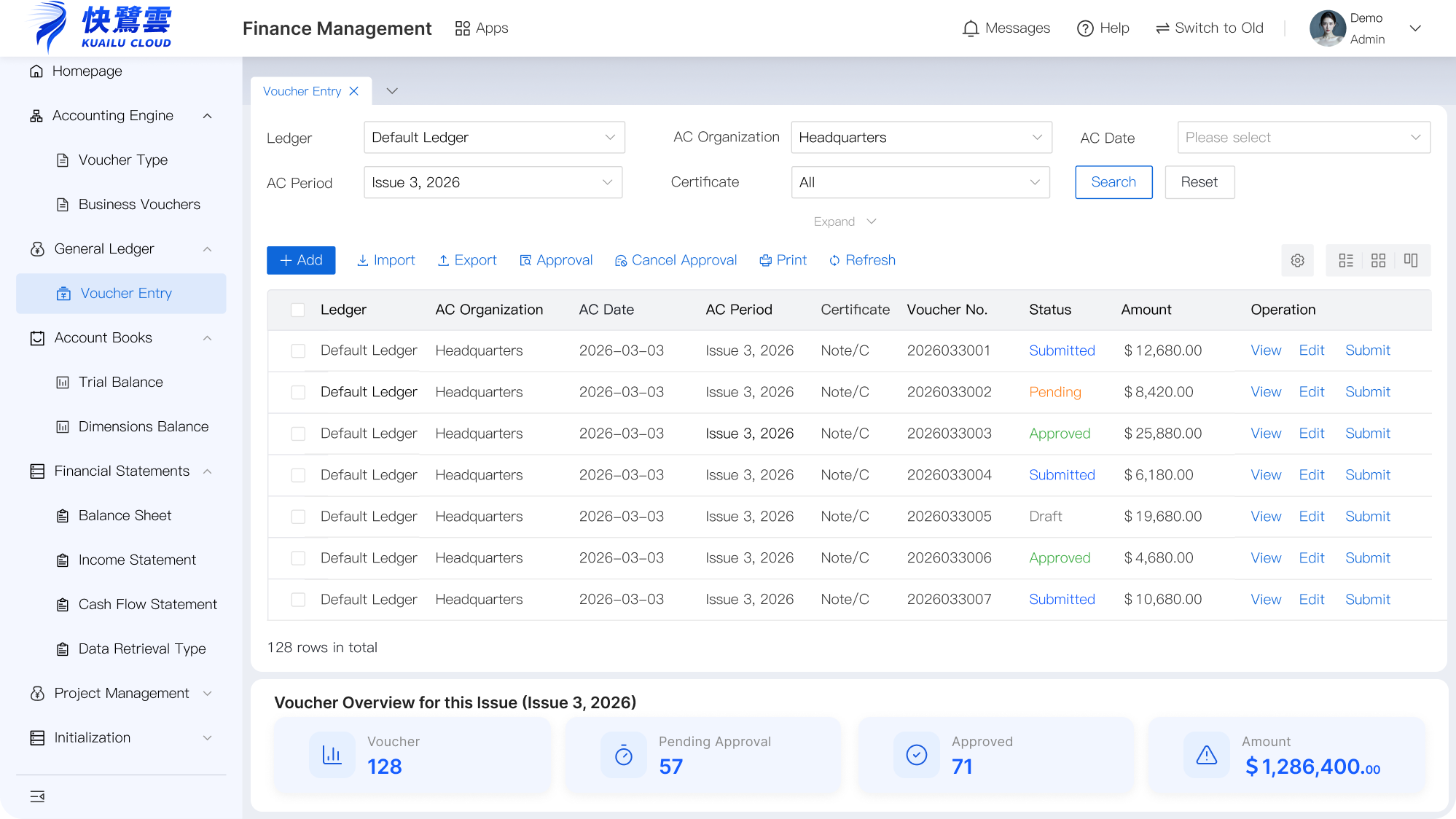Open table settings gear icon
The width and height of the screenshot is (1456, 819).
pos(1297,260)
